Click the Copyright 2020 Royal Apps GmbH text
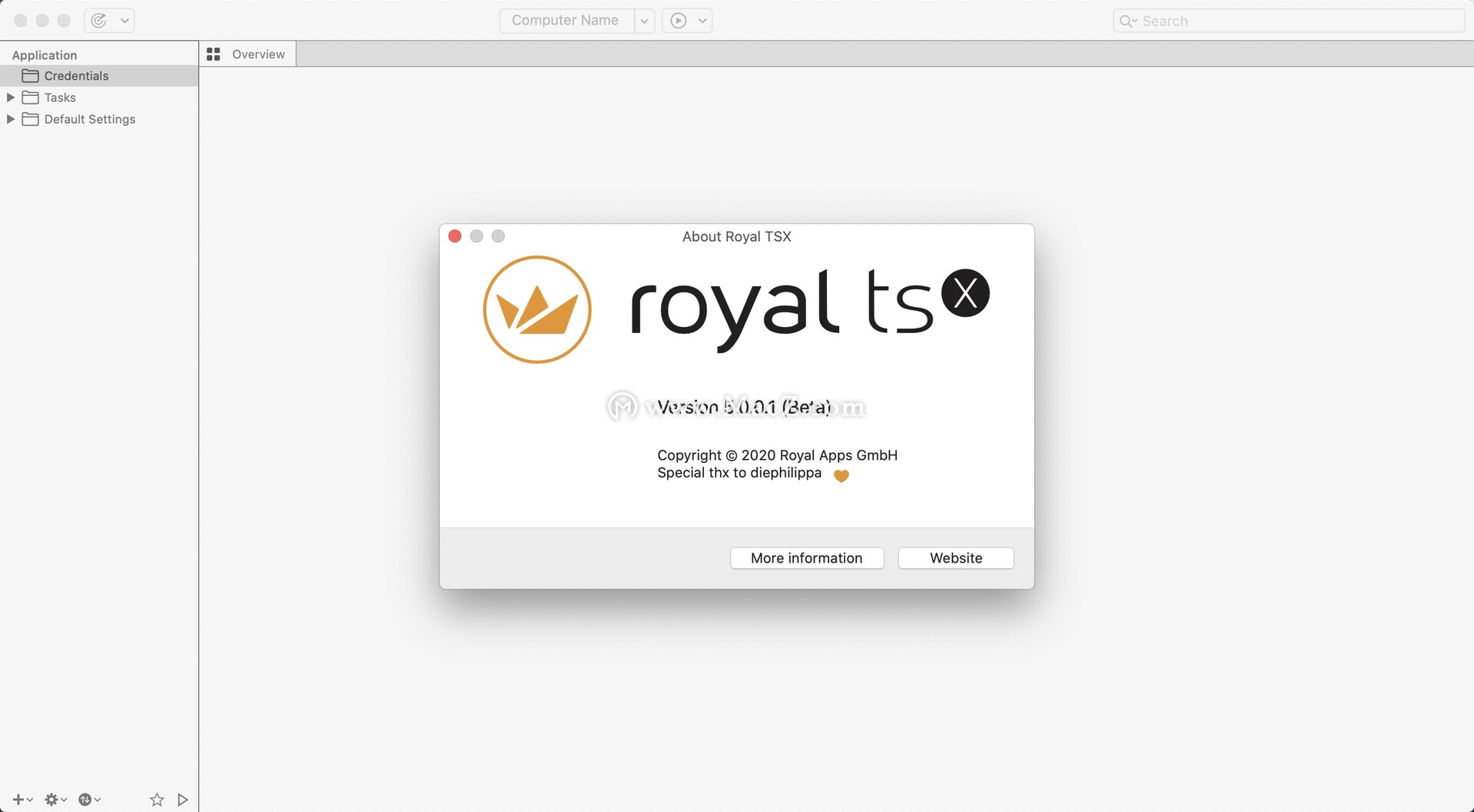 point(777,455)
